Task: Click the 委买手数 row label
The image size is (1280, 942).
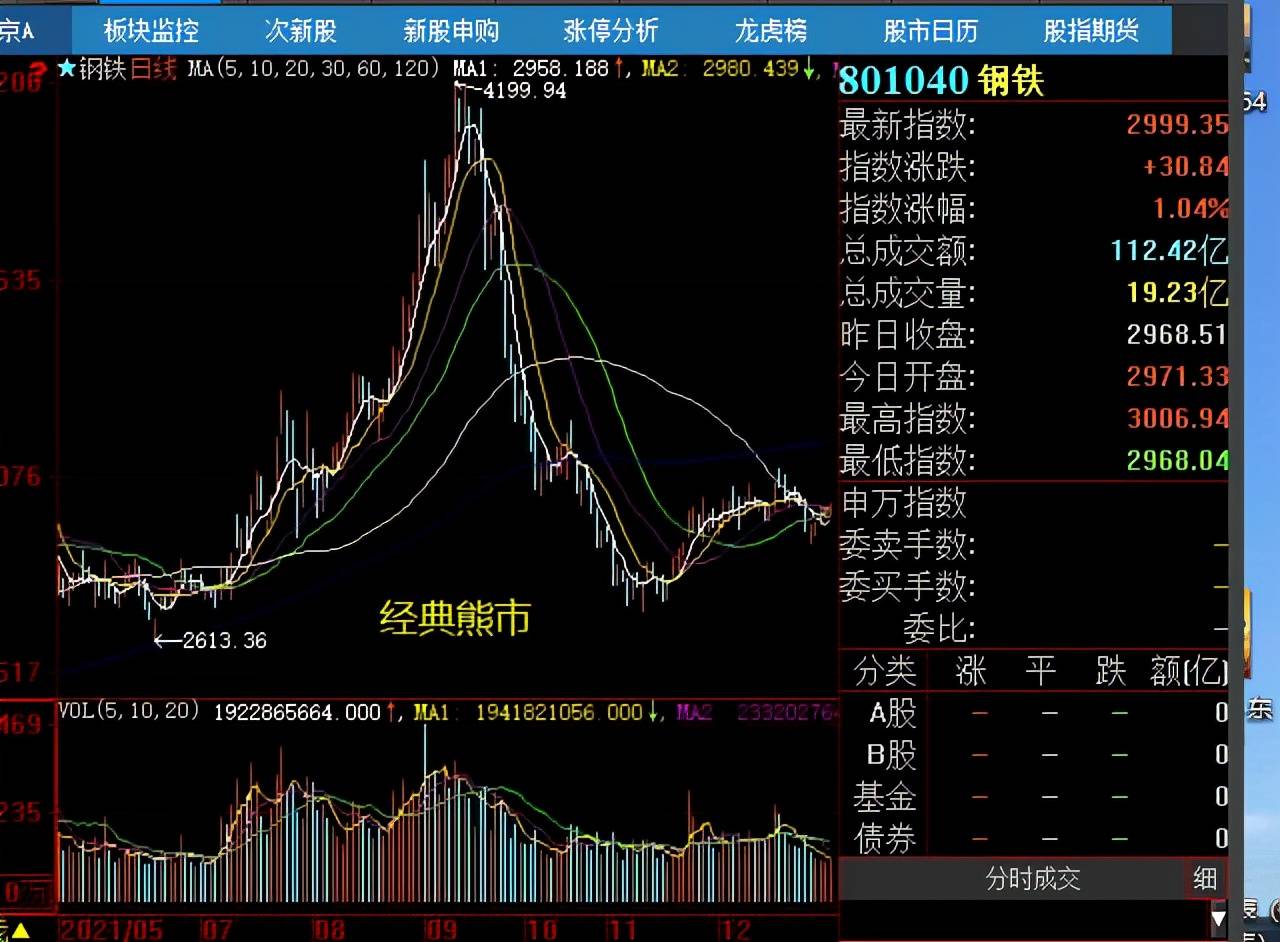Action: tap(908, 587)
